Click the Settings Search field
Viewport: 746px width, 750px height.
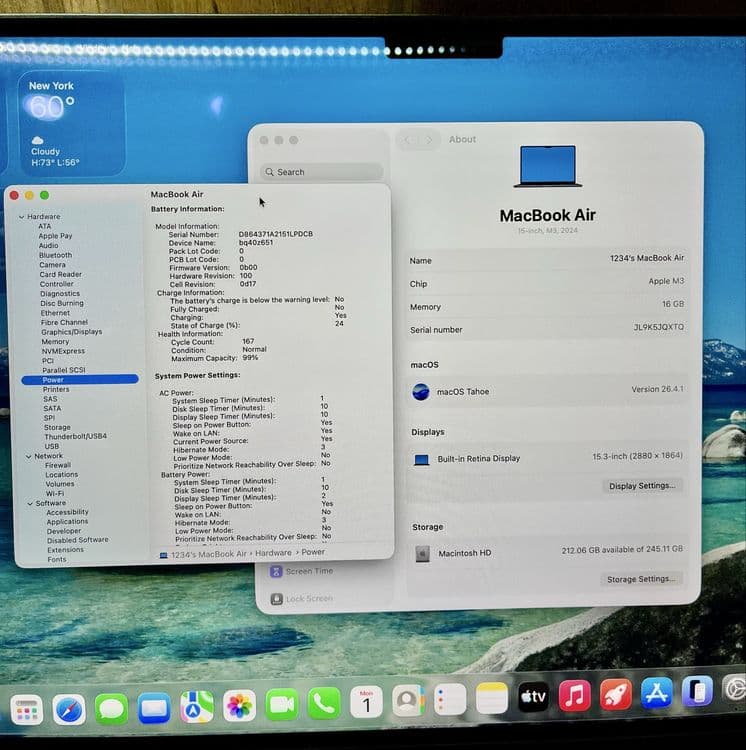click(x=321, y=172)
